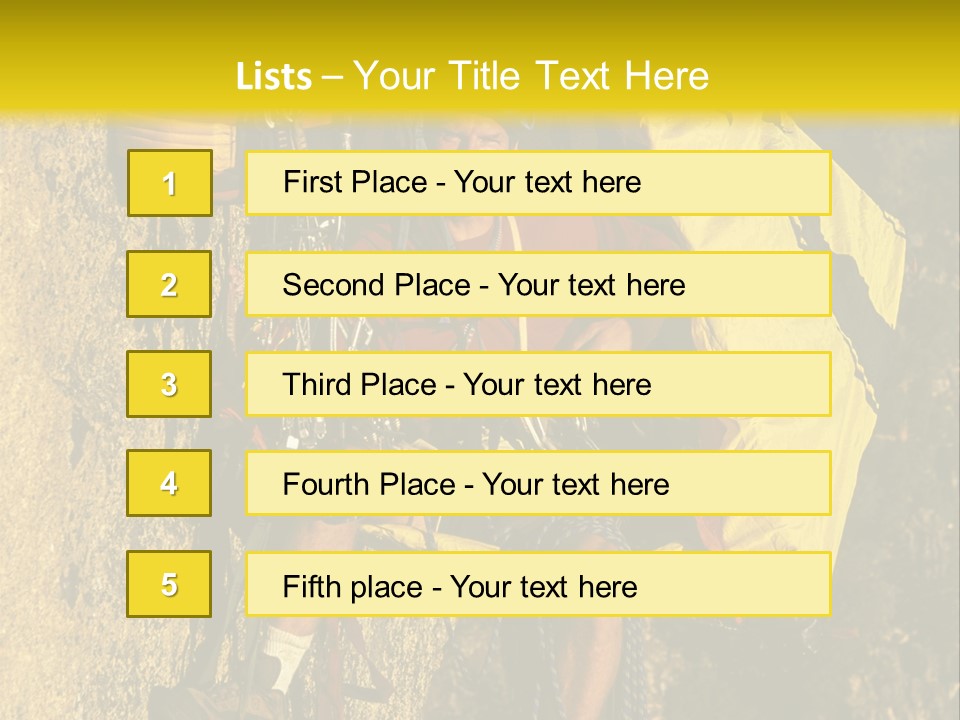Image resolution: width=960 pixels, height=720 pixels.
Task: Click the number 3 yellow box
Action: click(169, 384)
